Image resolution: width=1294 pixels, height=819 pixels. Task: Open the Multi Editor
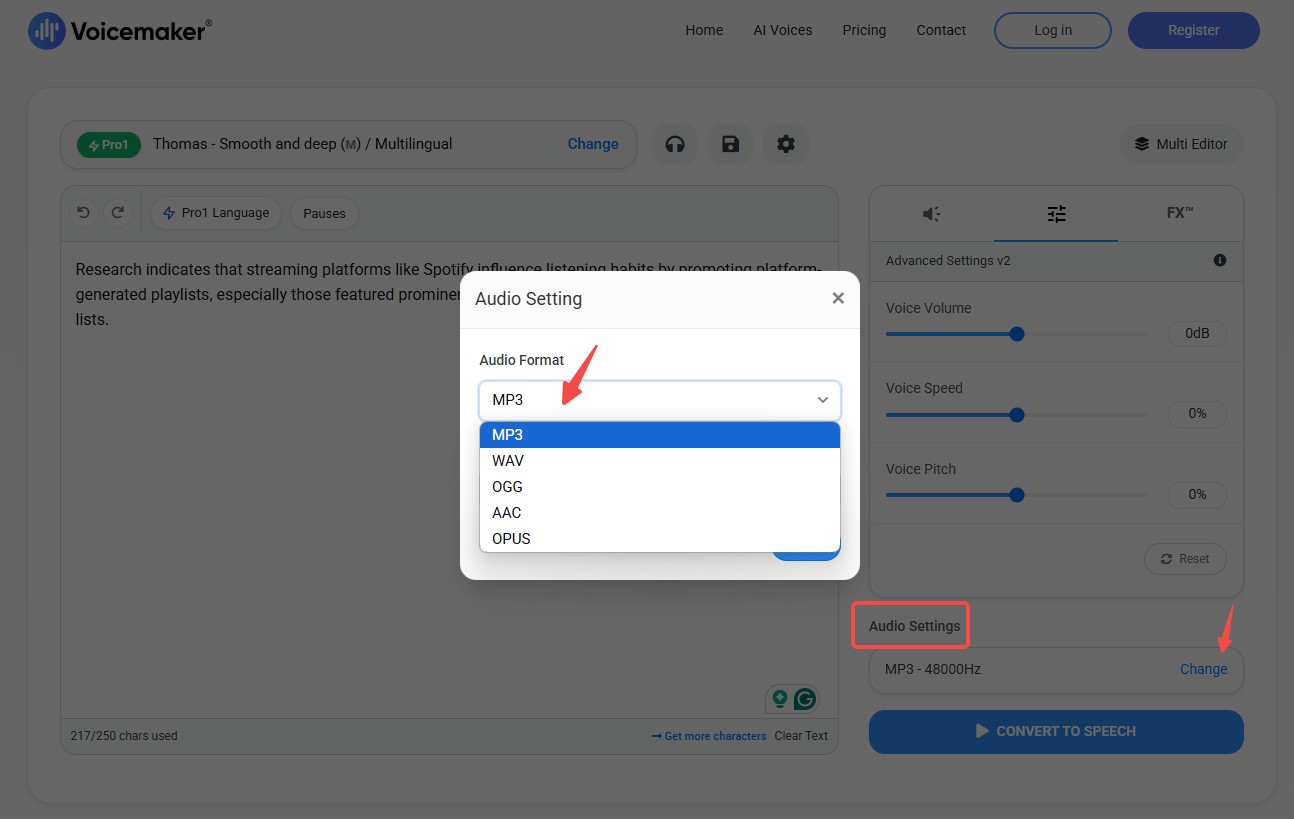[x=1181, y=144]
